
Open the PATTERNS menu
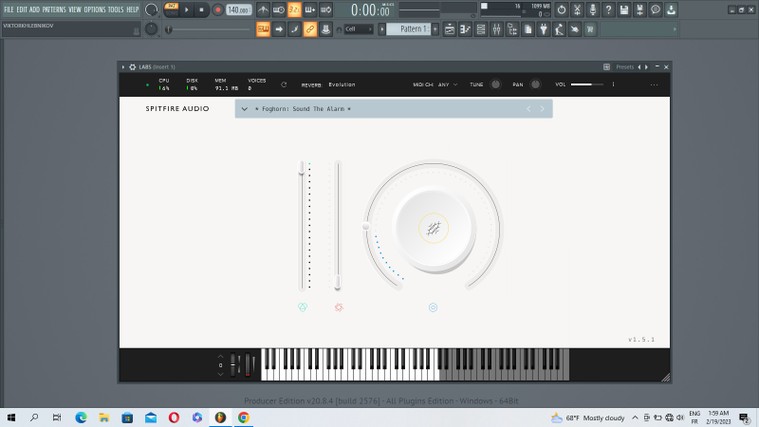54,10
